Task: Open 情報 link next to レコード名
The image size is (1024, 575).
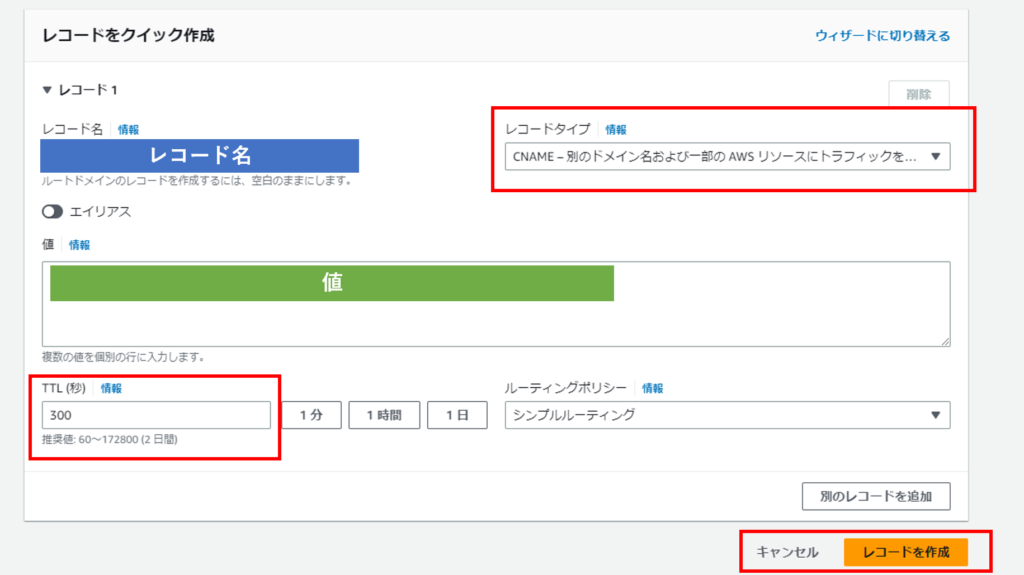Action: click(x=128, y=129)
